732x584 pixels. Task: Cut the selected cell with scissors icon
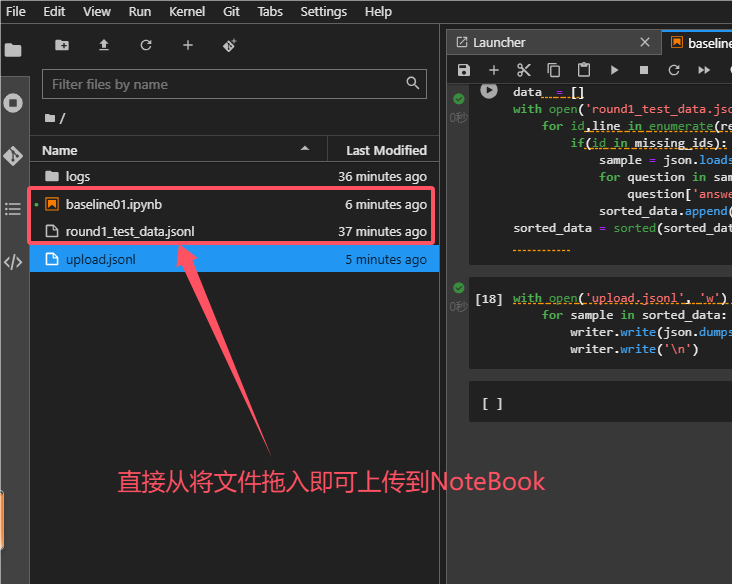click(523, 70)
